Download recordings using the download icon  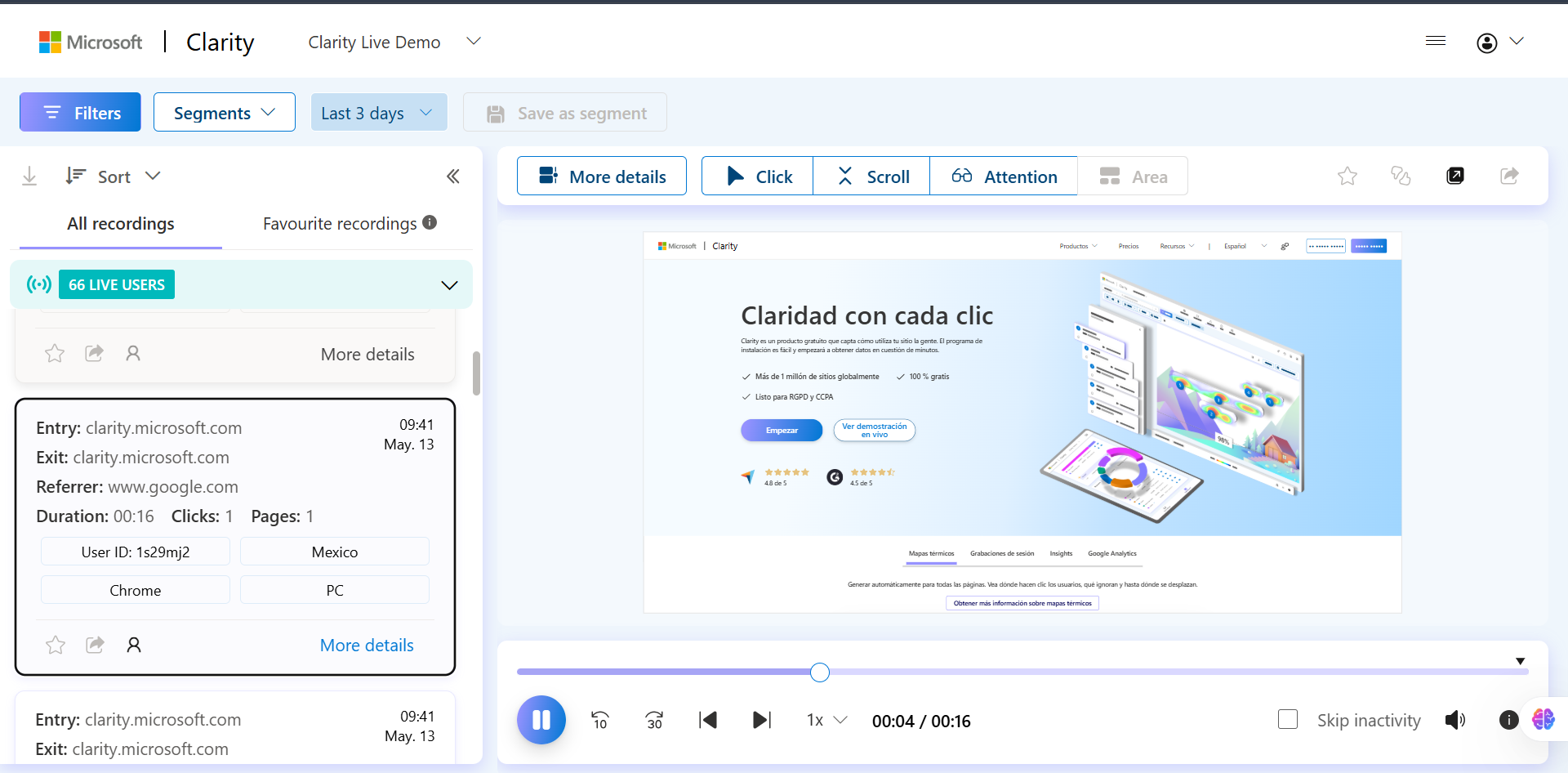click(29, 176)
